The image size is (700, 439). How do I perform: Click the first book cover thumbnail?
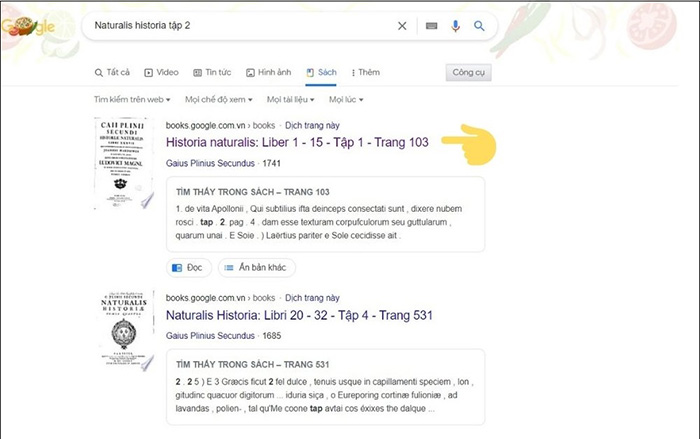coord(124,163)
